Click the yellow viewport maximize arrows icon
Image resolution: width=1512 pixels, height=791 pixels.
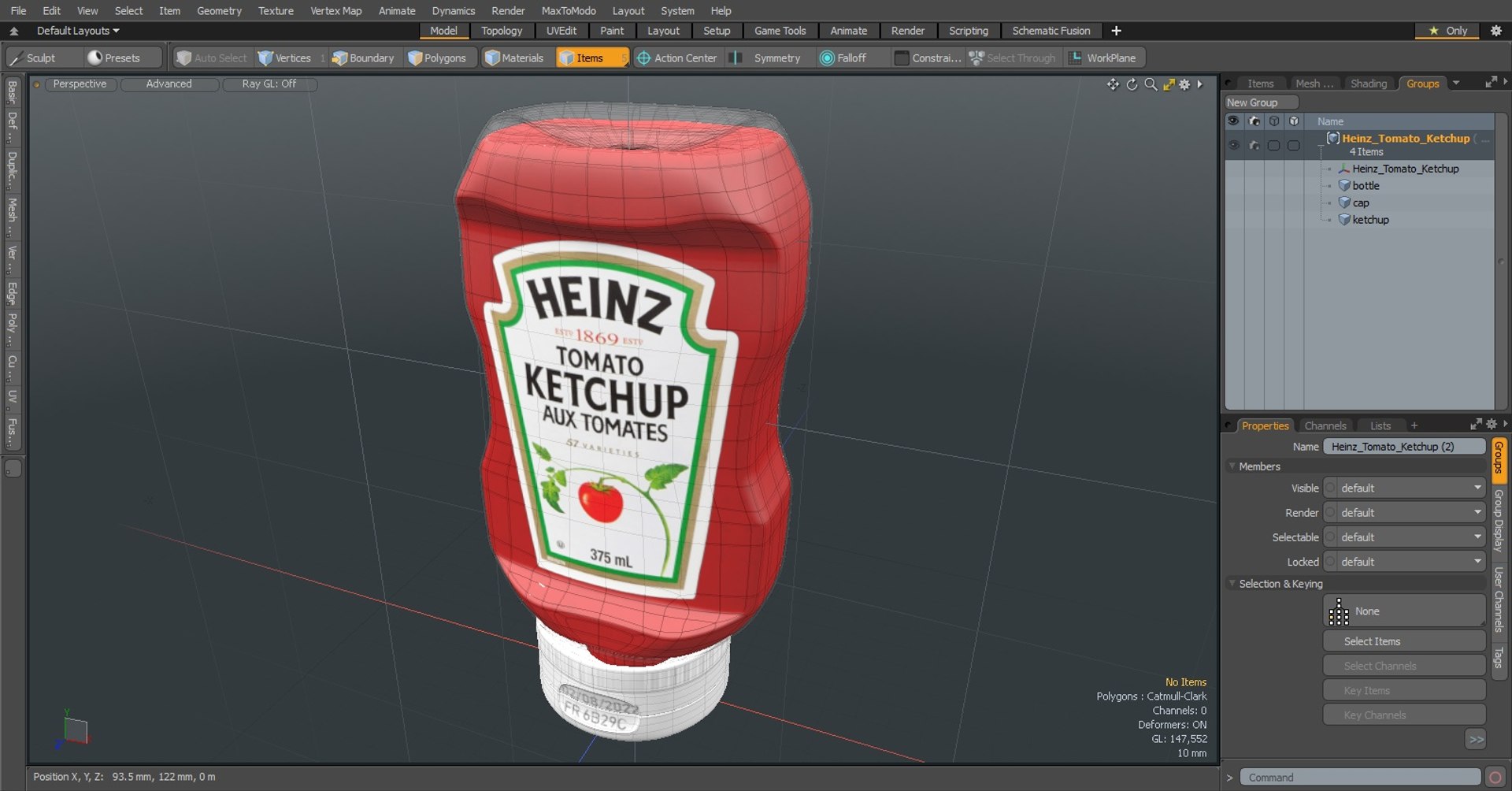click(x=1169, y=84)
